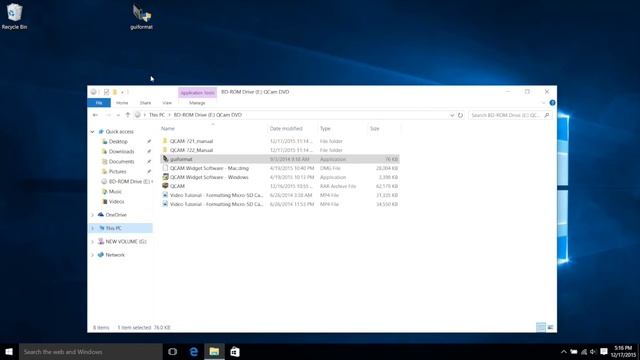
Task: Switch to the View ribbon tab
Action: click(x=167, y=103)
